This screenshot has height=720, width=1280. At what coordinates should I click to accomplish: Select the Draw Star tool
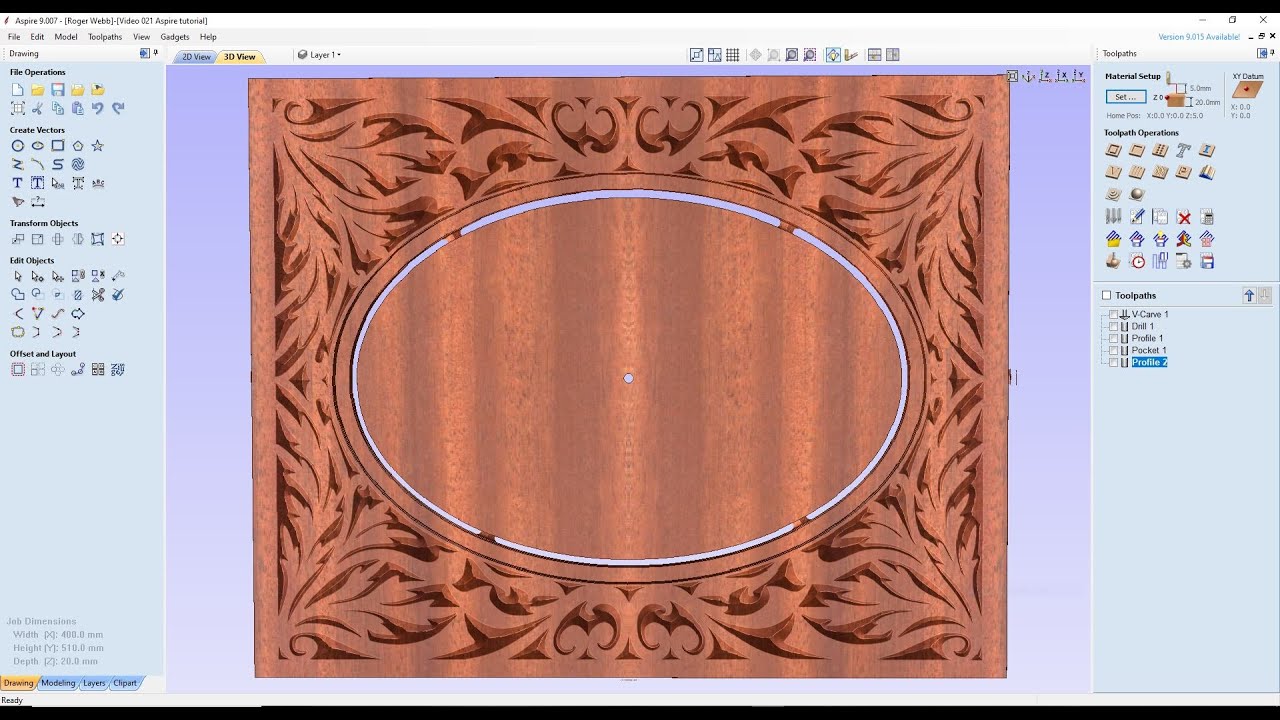click(97, 146)
